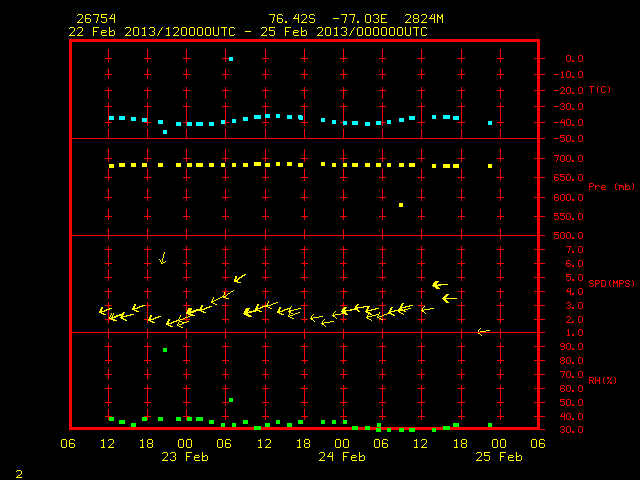Click the -77.03E longitude text
Viewport: 640px width, 480px height.
tap(360, 19)
